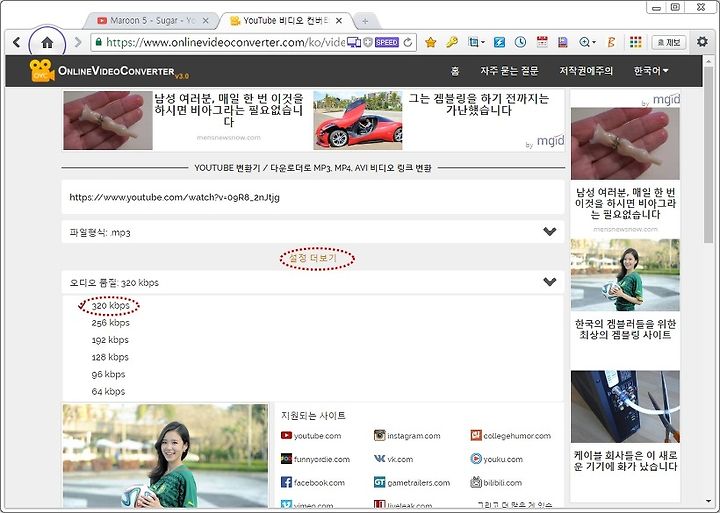Open dropdown arrow beside capture icon
Image resolution: width=720 pixels, height=513 pixels.
coord(483,43)
